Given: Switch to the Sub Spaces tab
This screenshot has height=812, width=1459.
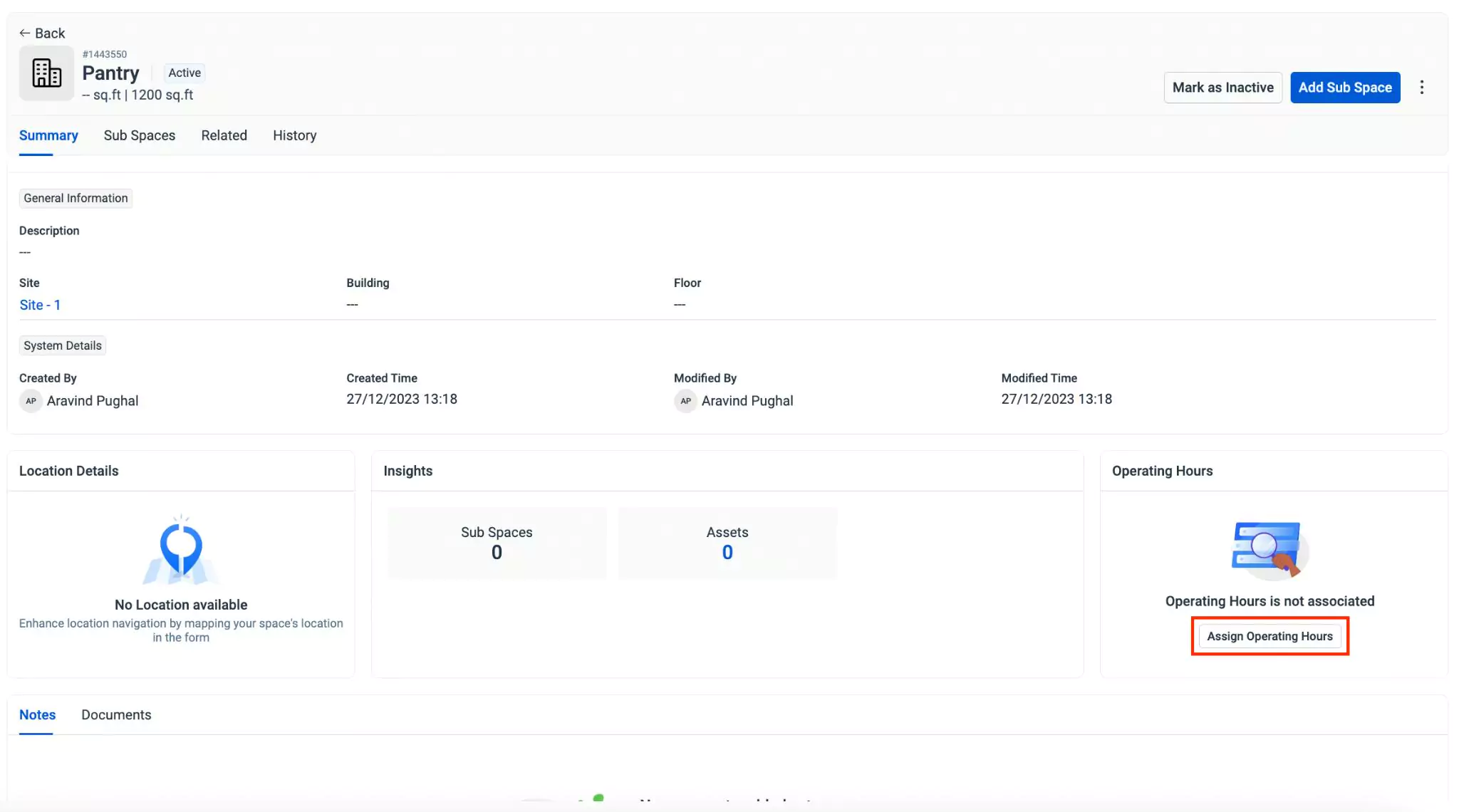Looking at the screenshot, I should click(140, 135).
